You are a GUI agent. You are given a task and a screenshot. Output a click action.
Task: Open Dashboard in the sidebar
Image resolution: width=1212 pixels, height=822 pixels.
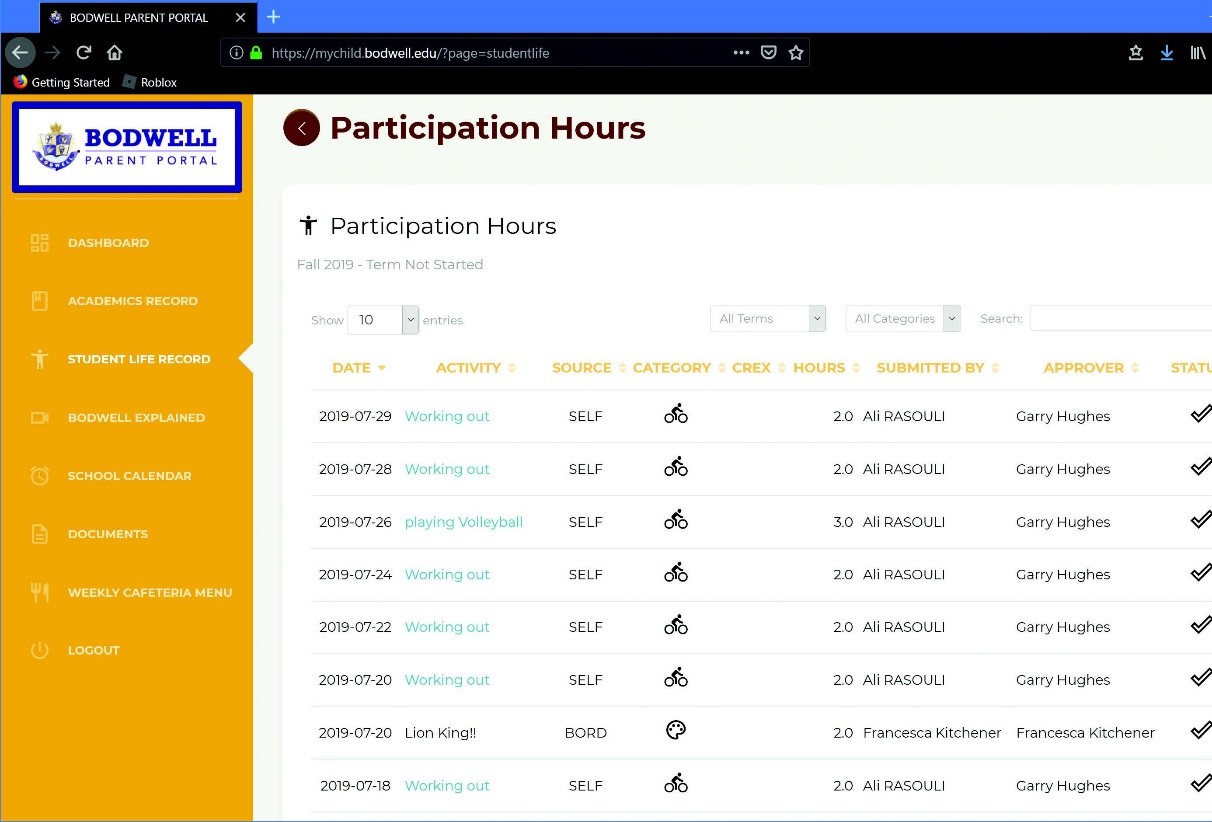tap(108, 243)
